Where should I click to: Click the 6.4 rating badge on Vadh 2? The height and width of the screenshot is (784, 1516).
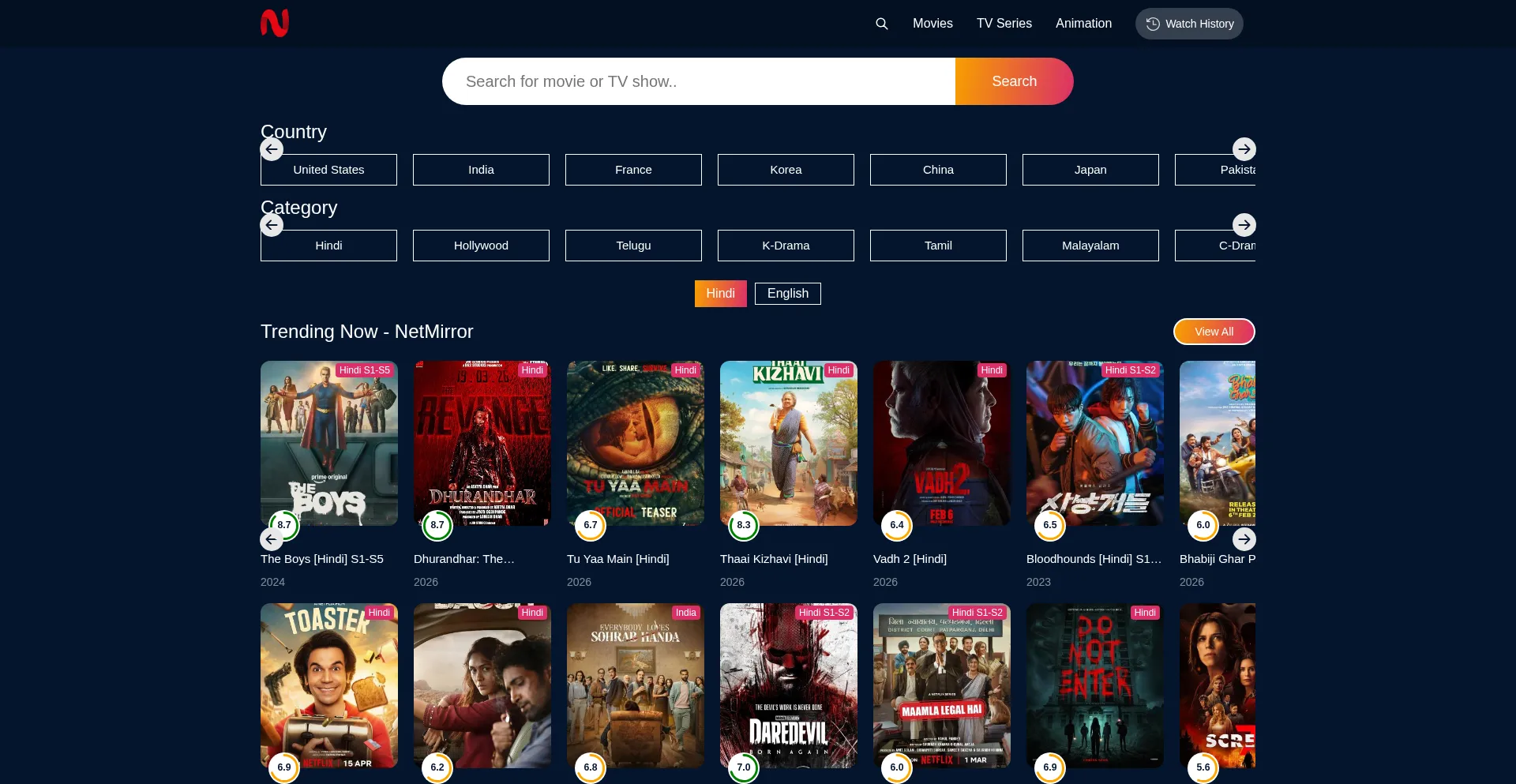click(x=897, y=525)
